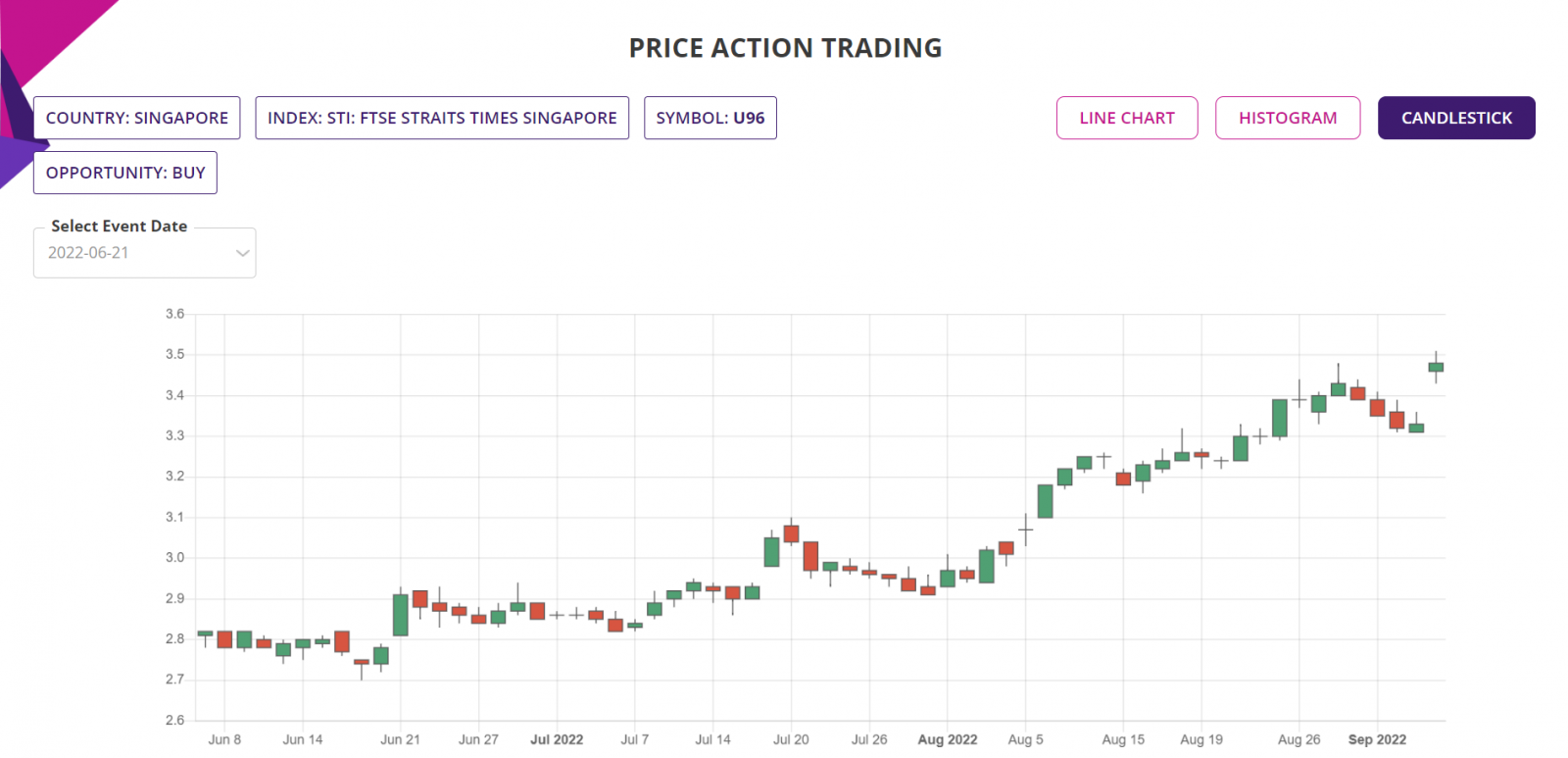Click the Jul 7 x-axis label
This screenshot has height=758, width=1568.
coord(635,739)
